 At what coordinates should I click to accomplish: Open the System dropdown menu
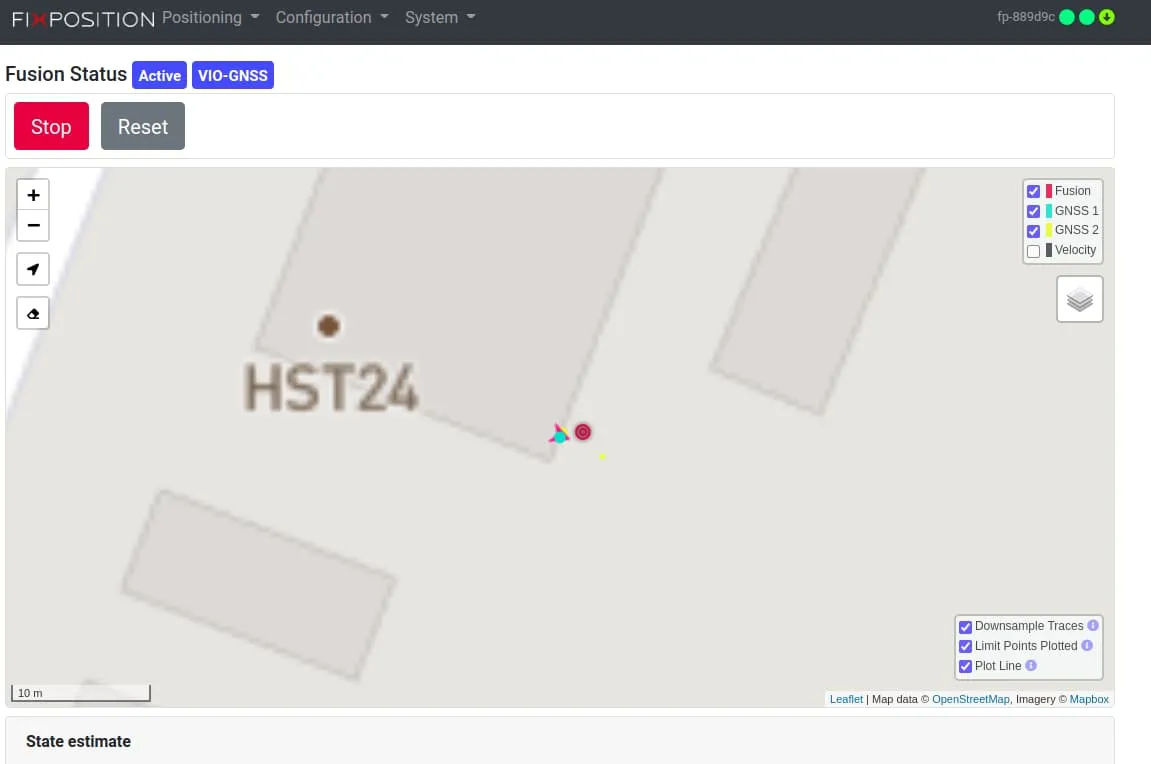pos(440,17)
